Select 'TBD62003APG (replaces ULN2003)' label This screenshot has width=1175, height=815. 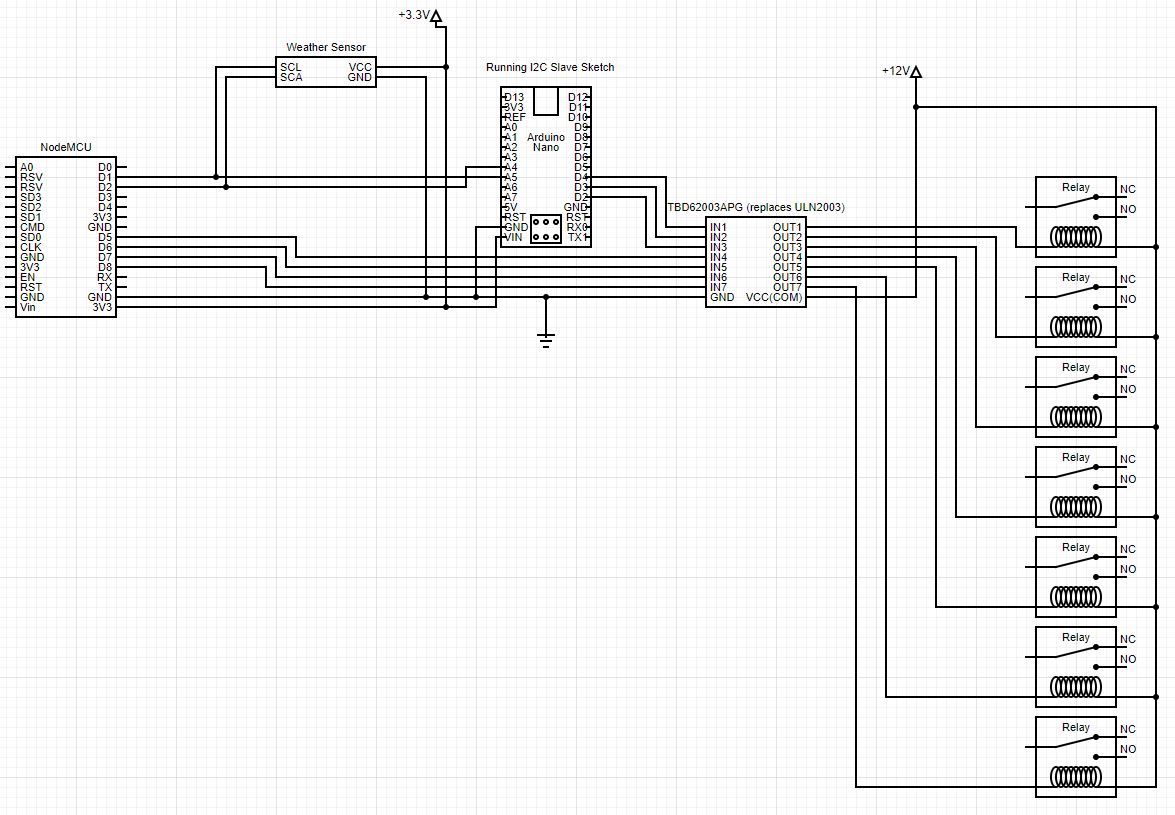(x=756, y=207)
